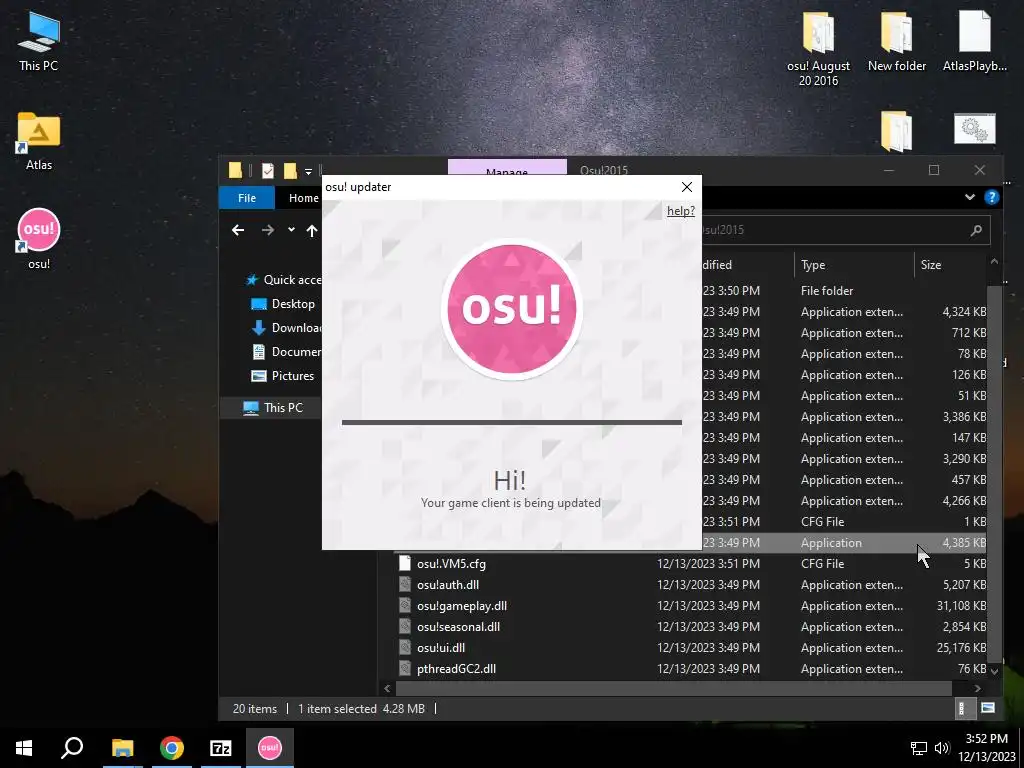The height and width of the screenshot is (768, 1024).
Task: Click the File folder type cell
Action: point(827,291)
